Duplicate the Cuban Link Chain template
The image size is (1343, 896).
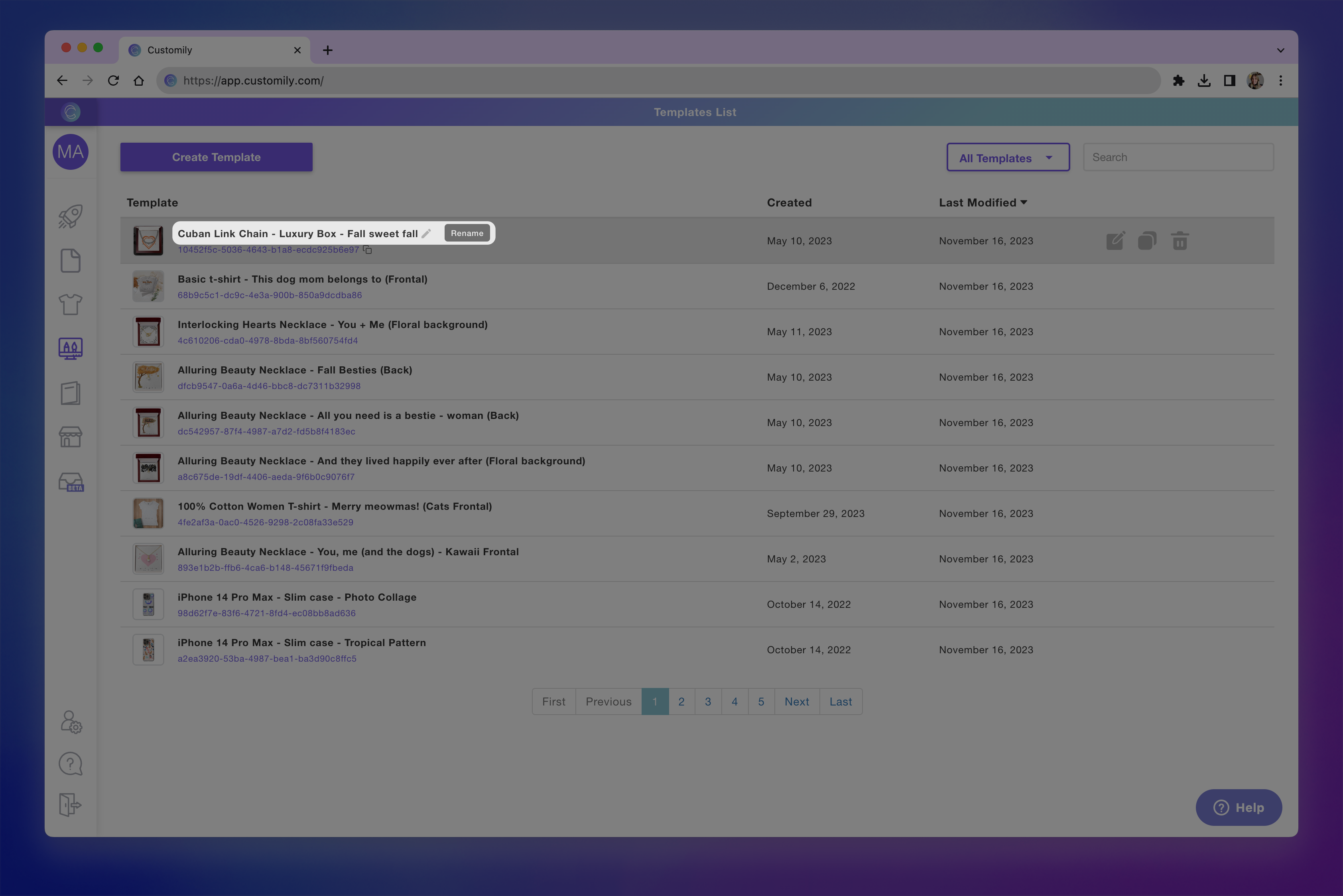[x=1147, y=241]
